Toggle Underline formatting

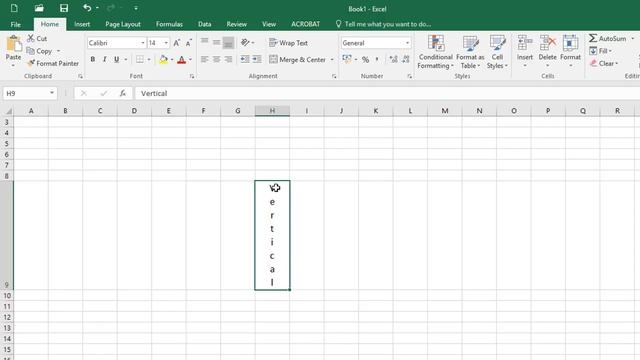(x=117, y=60)
